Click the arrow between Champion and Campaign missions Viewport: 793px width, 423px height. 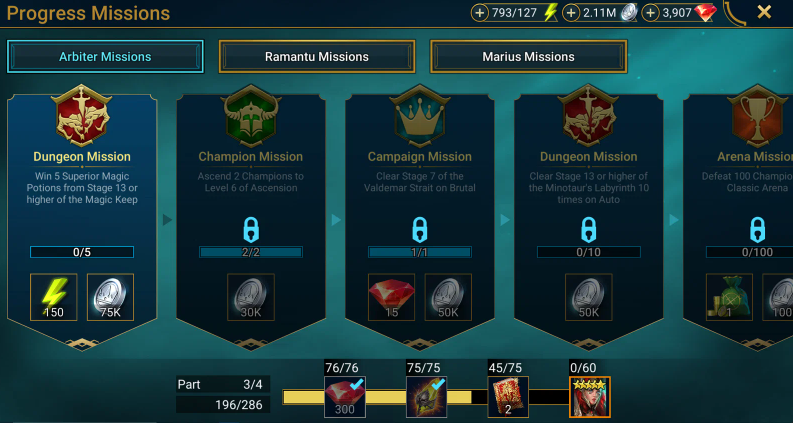pos(336,220)
